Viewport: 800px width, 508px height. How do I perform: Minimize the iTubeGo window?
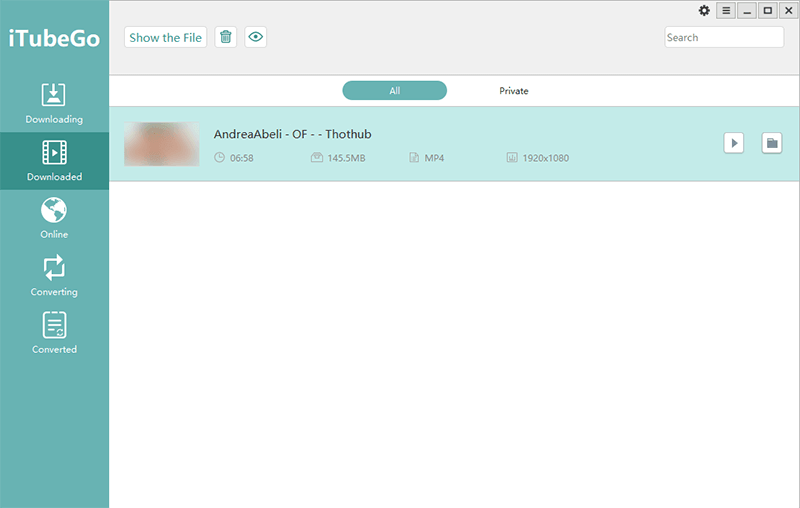click(747, 11)
